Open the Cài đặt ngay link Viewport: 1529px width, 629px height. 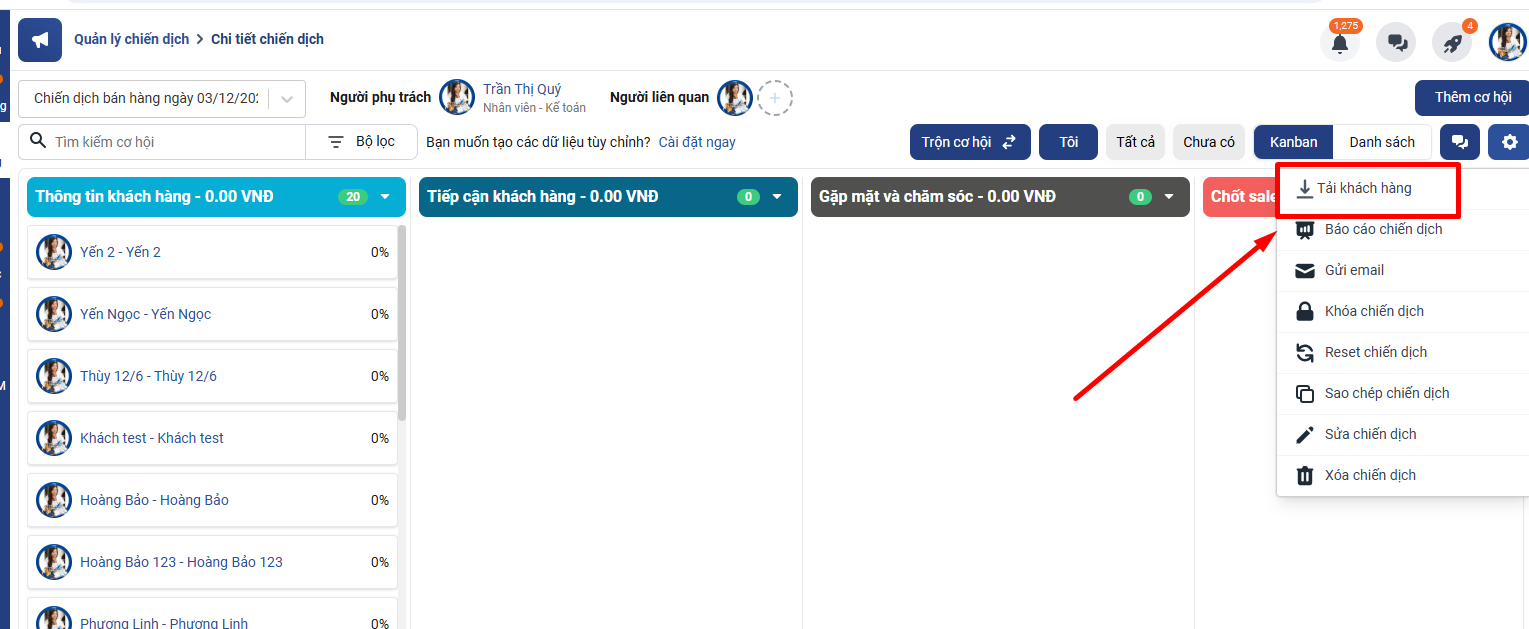pyautogui.click(x=697, y=142)
